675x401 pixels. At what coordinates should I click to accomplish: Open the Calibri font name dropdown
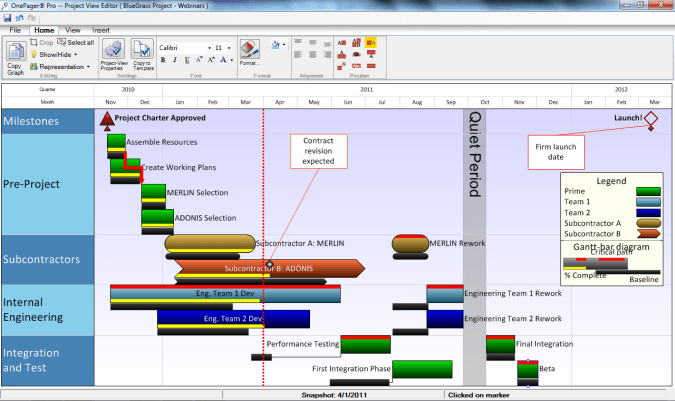point(209,48)
